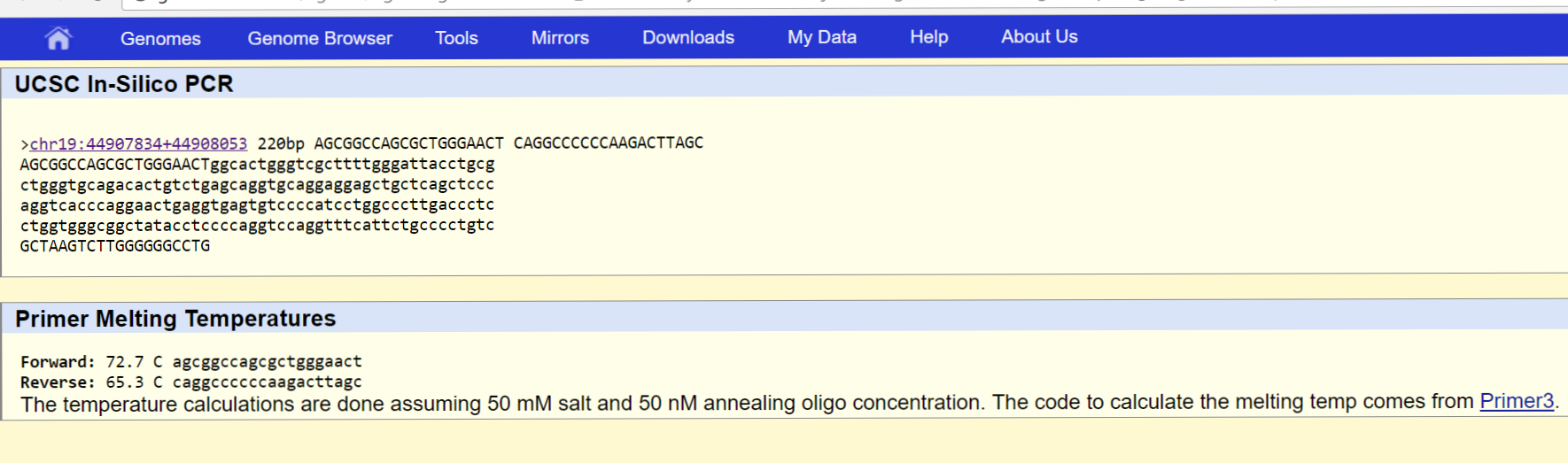This screenshot has height=463, width=1568.
Task: Open the Tools menu
Action: click(x=456, y=38)
